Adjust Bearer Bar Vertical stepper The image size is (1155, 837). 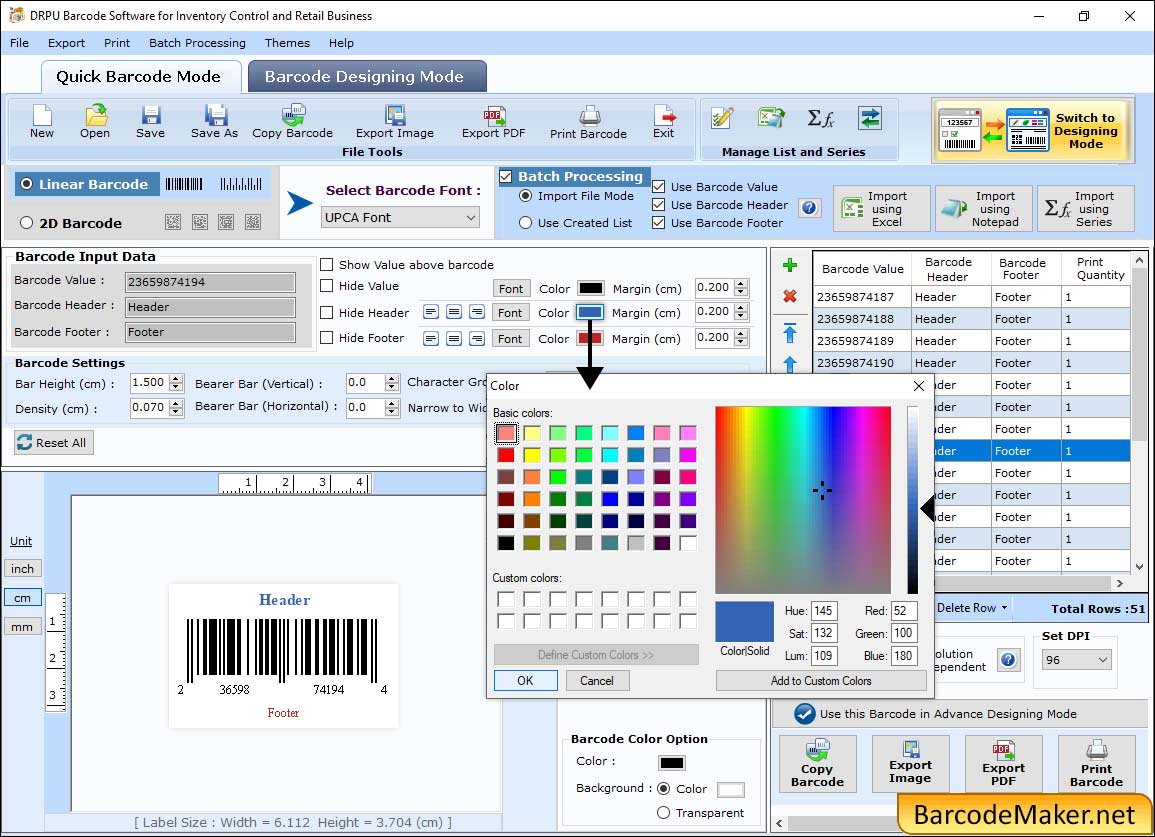point(392,383)
